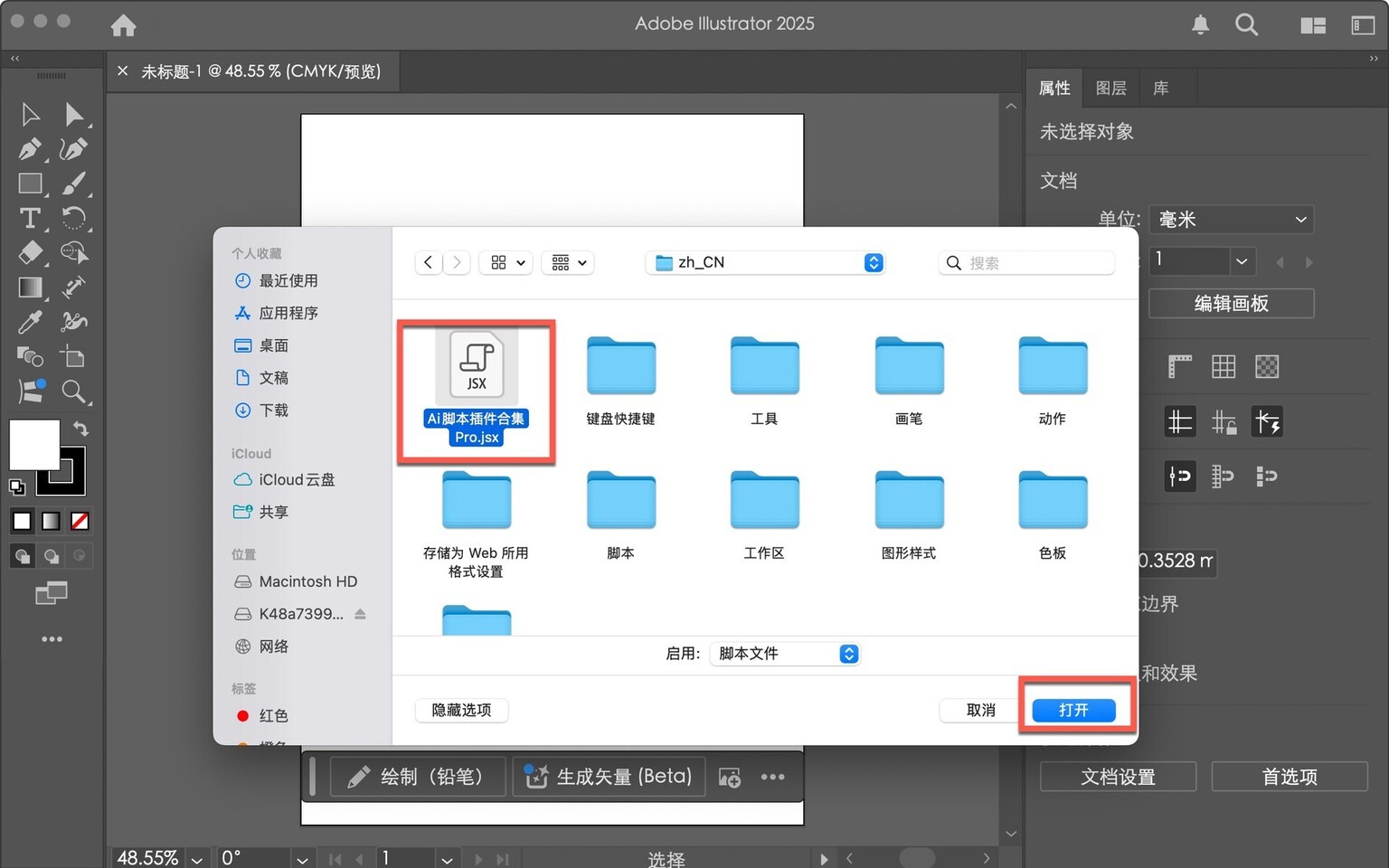Set fill to Color mode
This screenshot has height=868, width=1389.
[x=23, y=521]
